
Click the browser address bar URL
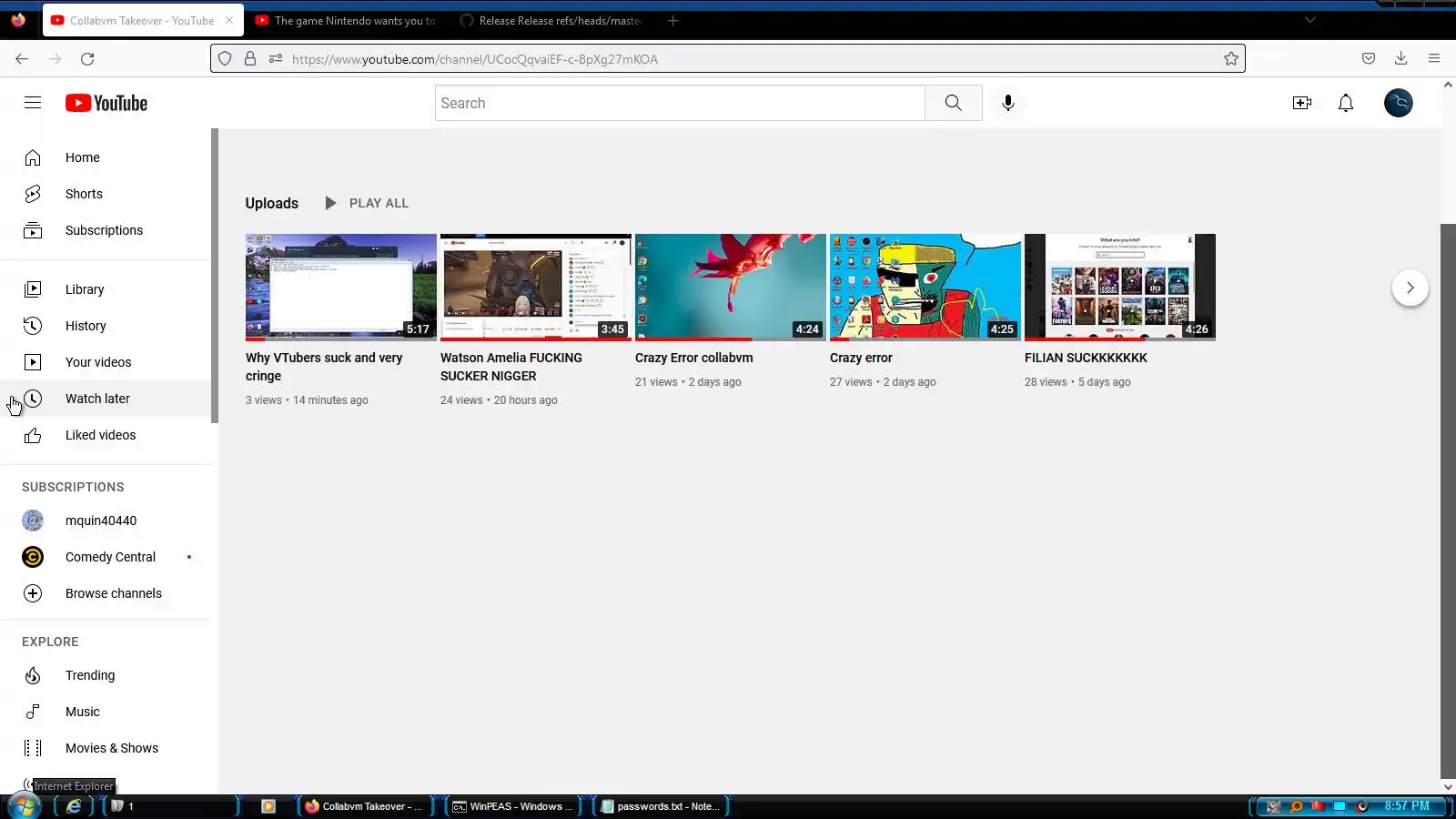pos(475,59)
